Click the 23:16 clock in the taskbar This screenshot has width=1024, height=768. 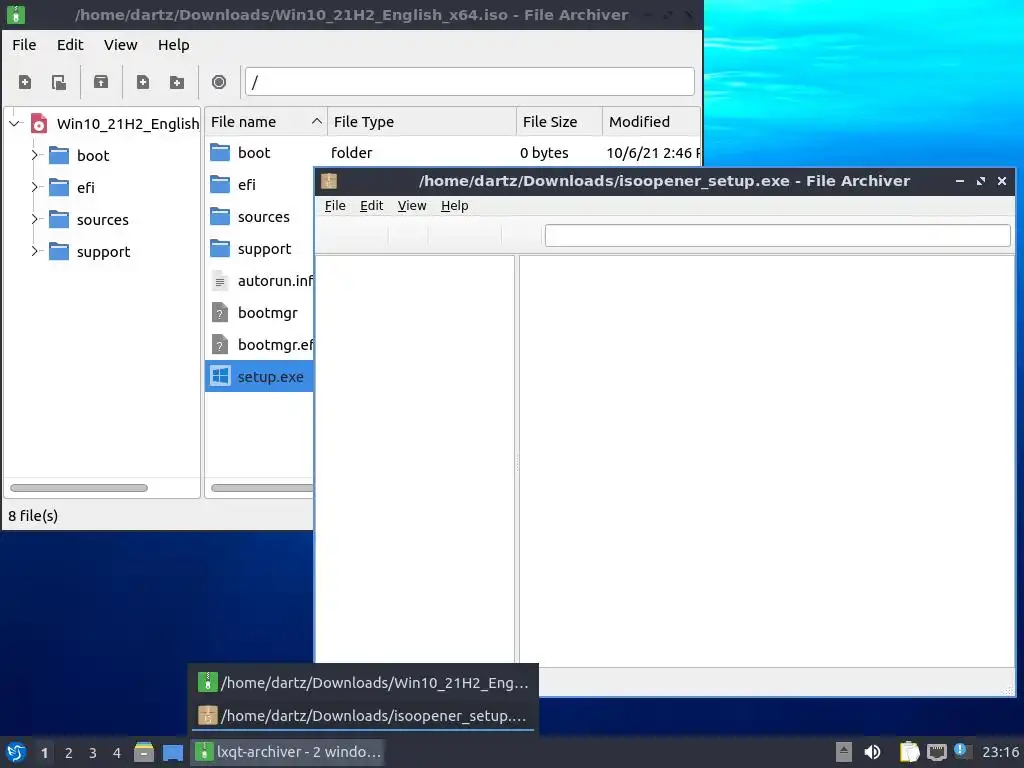[x=1000, y=752]
